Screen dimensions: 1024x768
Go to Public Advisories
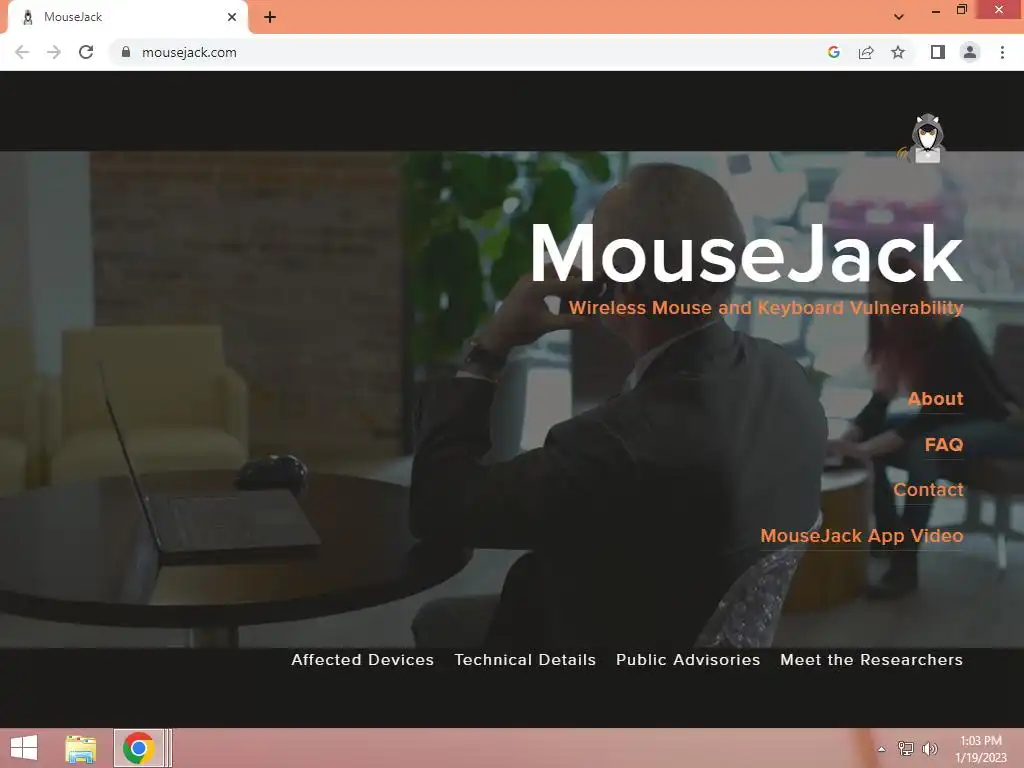tap(688, 660)
